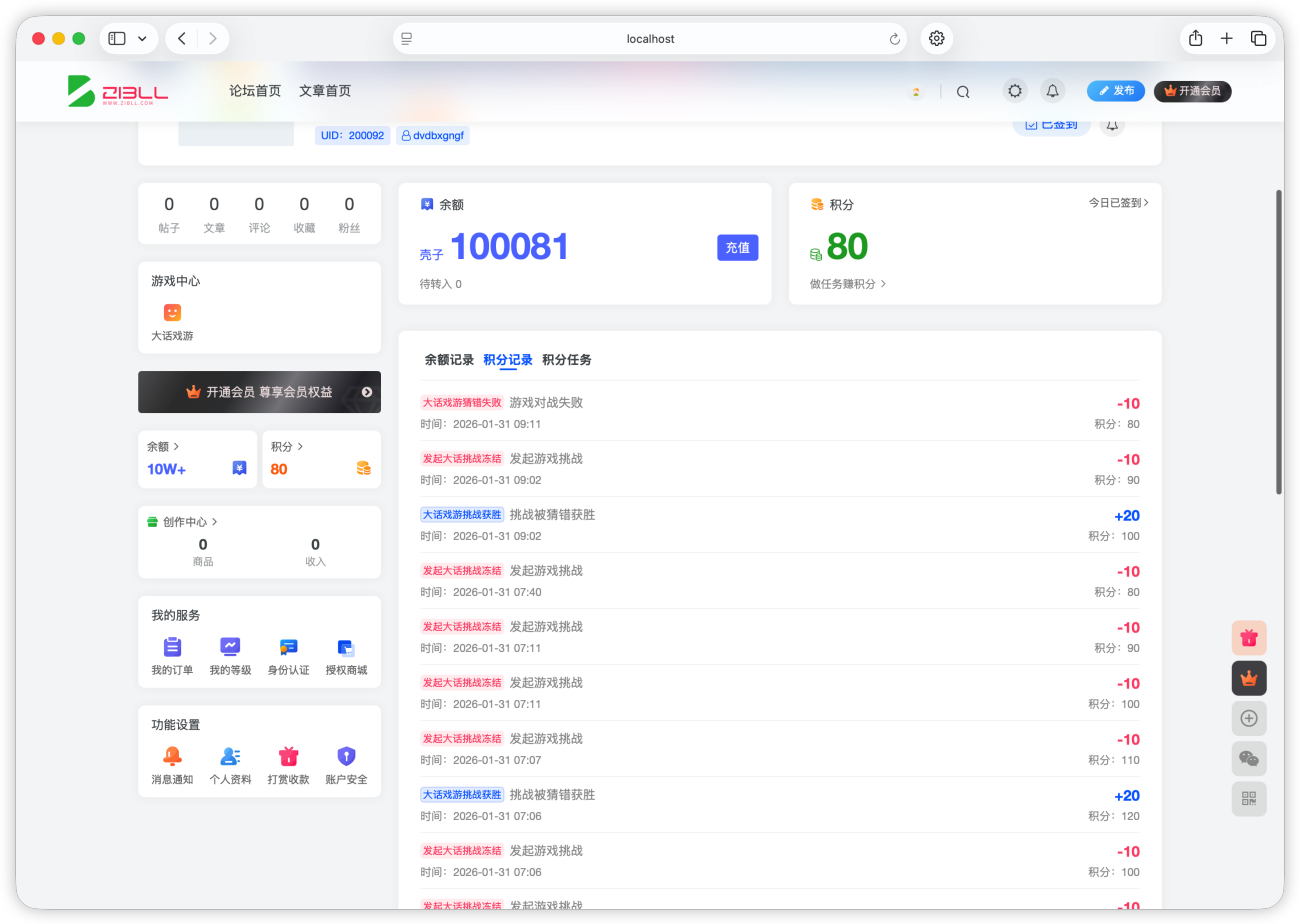The image size is (1300, 924).
Task: Open the 大话戏游 game icon
Action: (x=172, y=312)
